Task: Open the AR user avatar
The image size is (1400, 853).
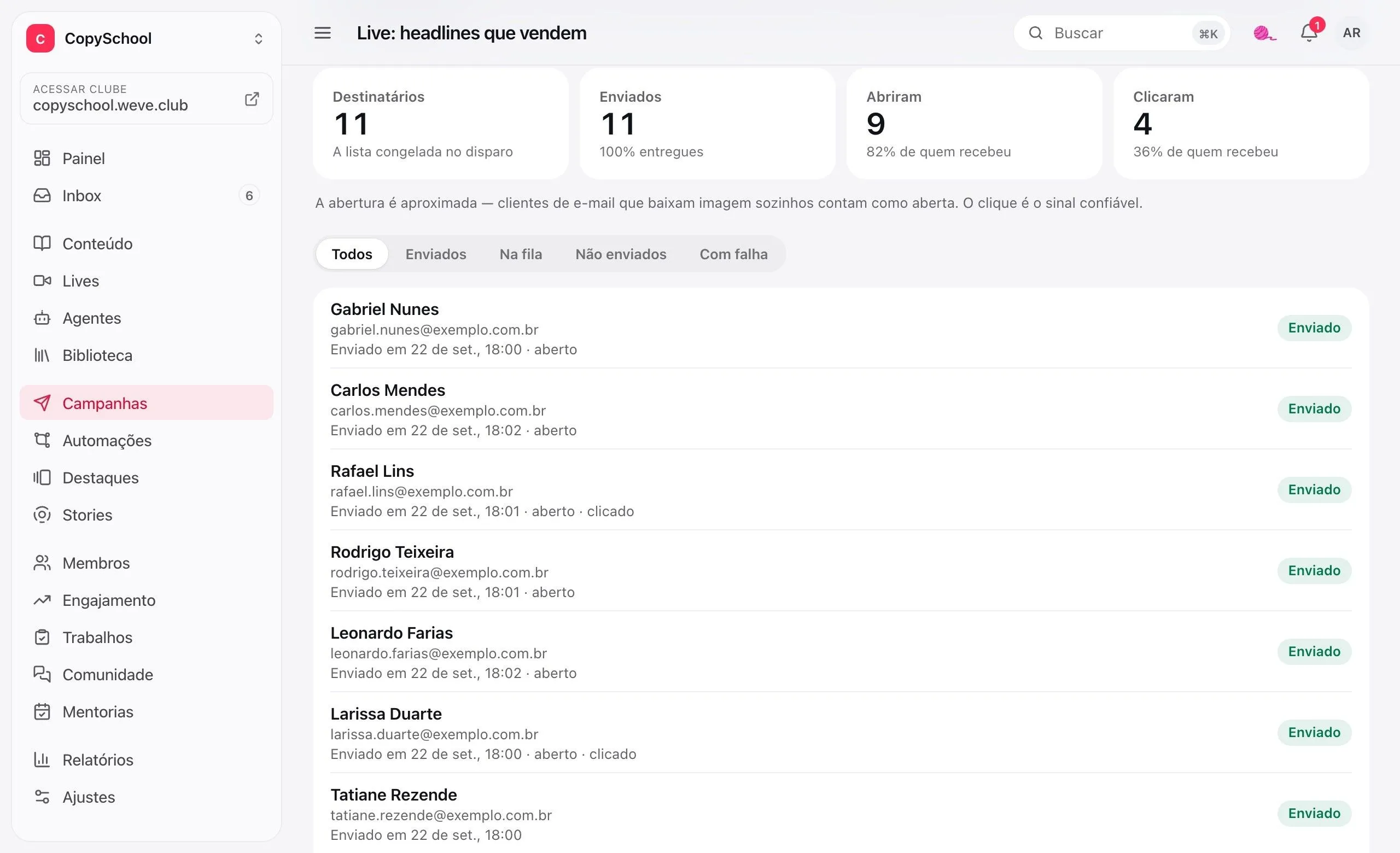Action: (1351, 33)
